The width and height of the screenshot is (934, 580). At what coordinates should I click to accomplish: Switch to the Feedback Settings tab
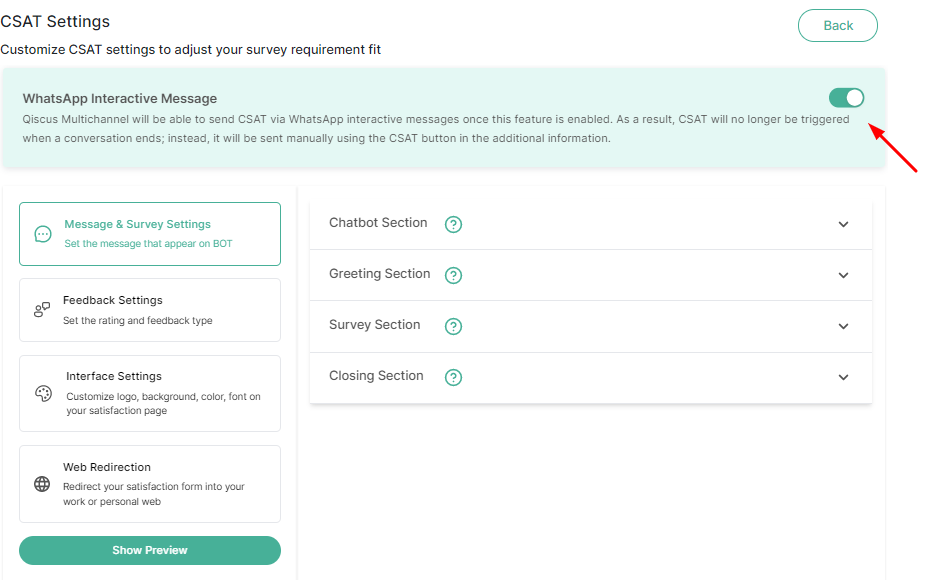(x=150, y=310)
